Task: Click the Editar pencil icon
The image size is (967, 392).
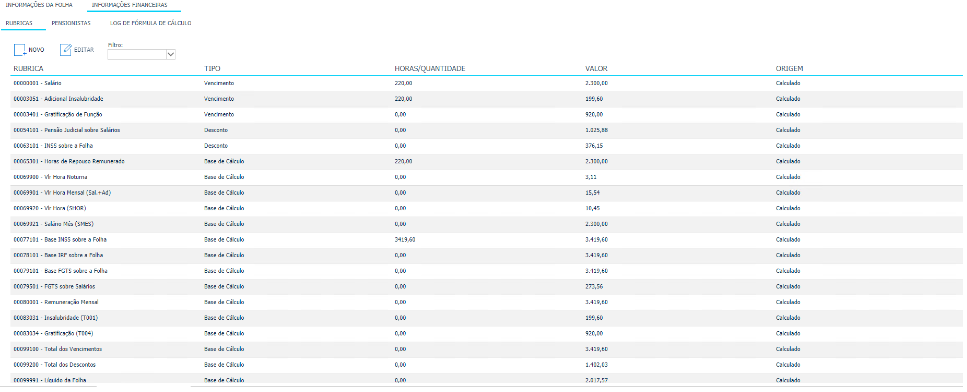Action: coord(66,50)
